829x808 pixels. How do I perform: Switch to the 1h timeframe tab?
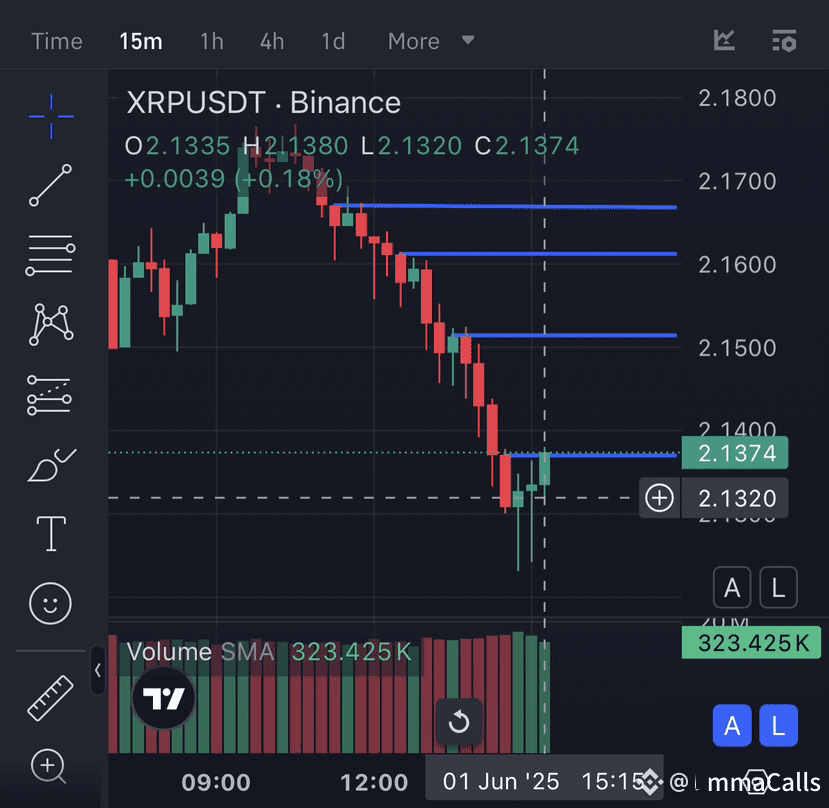click(211, 41)
